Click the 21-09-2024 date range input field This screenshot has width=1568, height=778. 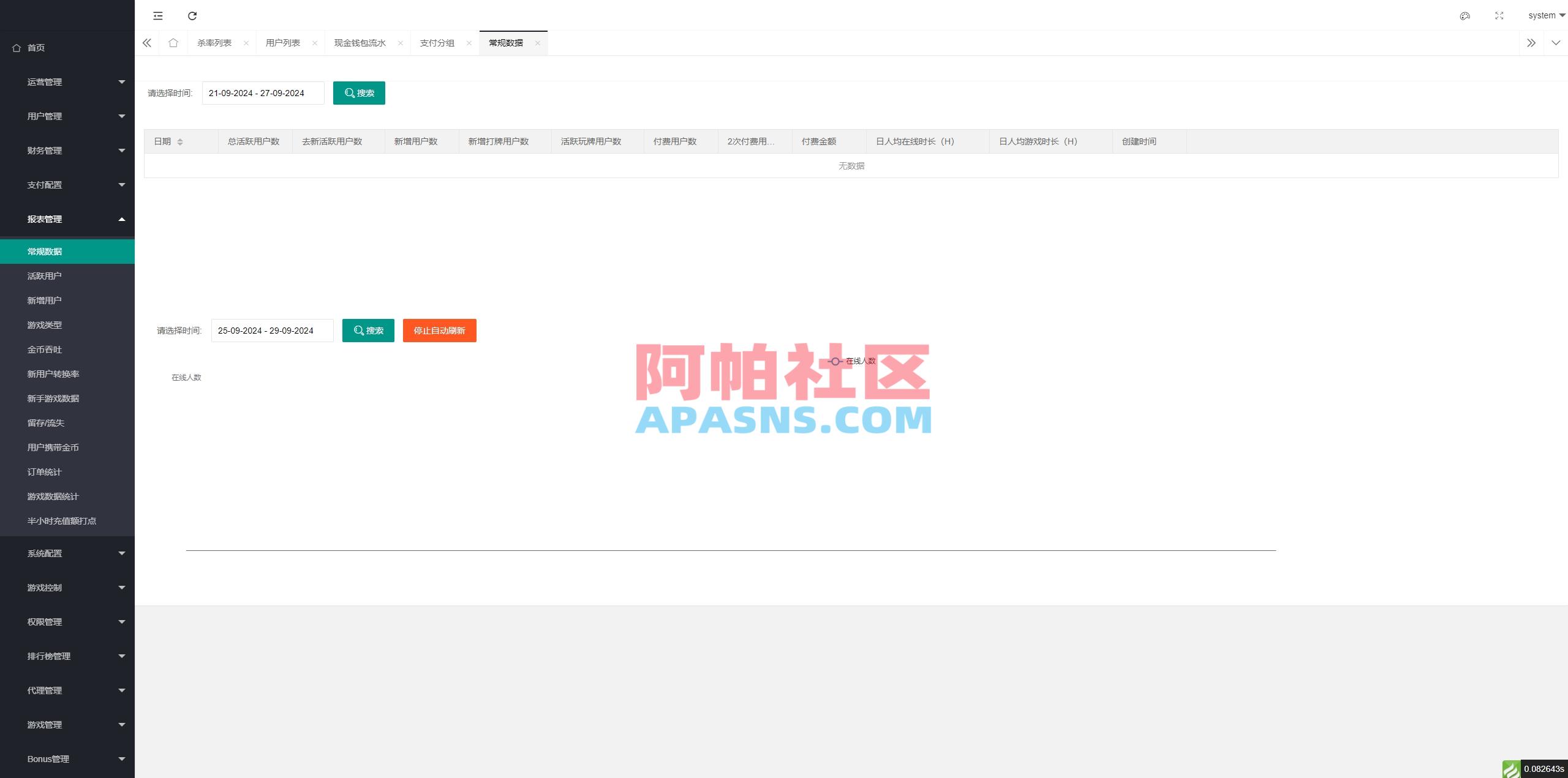(263, 92)
